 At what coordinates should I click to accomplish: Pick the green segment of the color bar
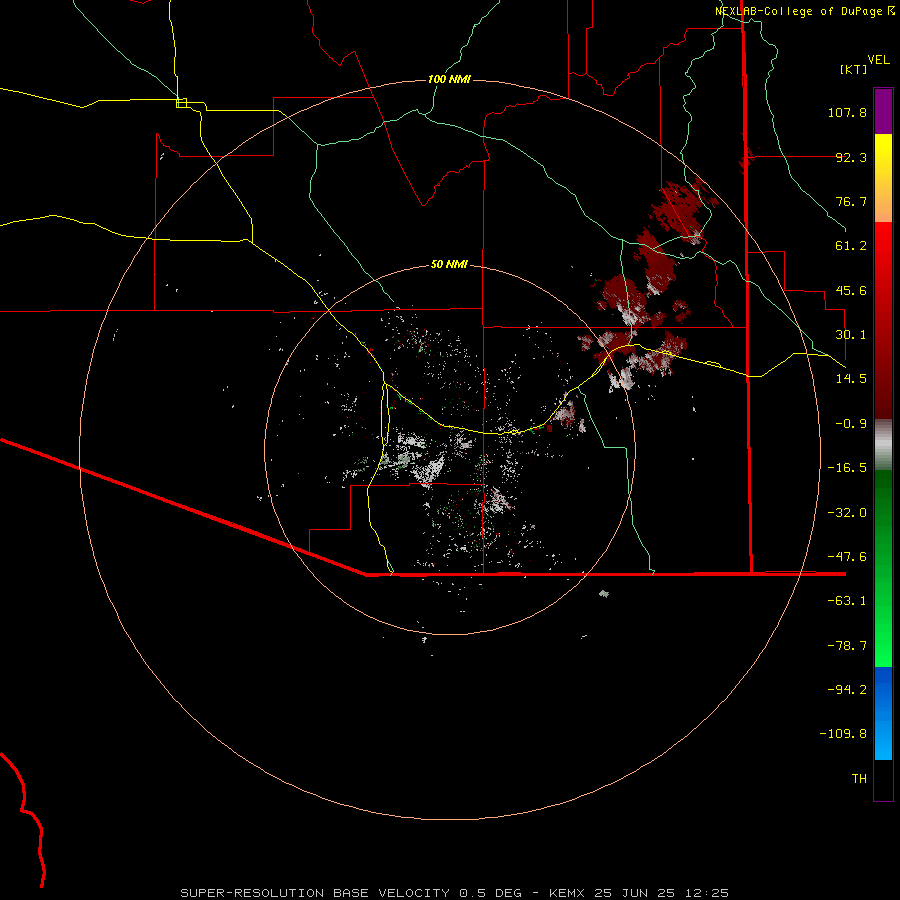tap(883, 568)
